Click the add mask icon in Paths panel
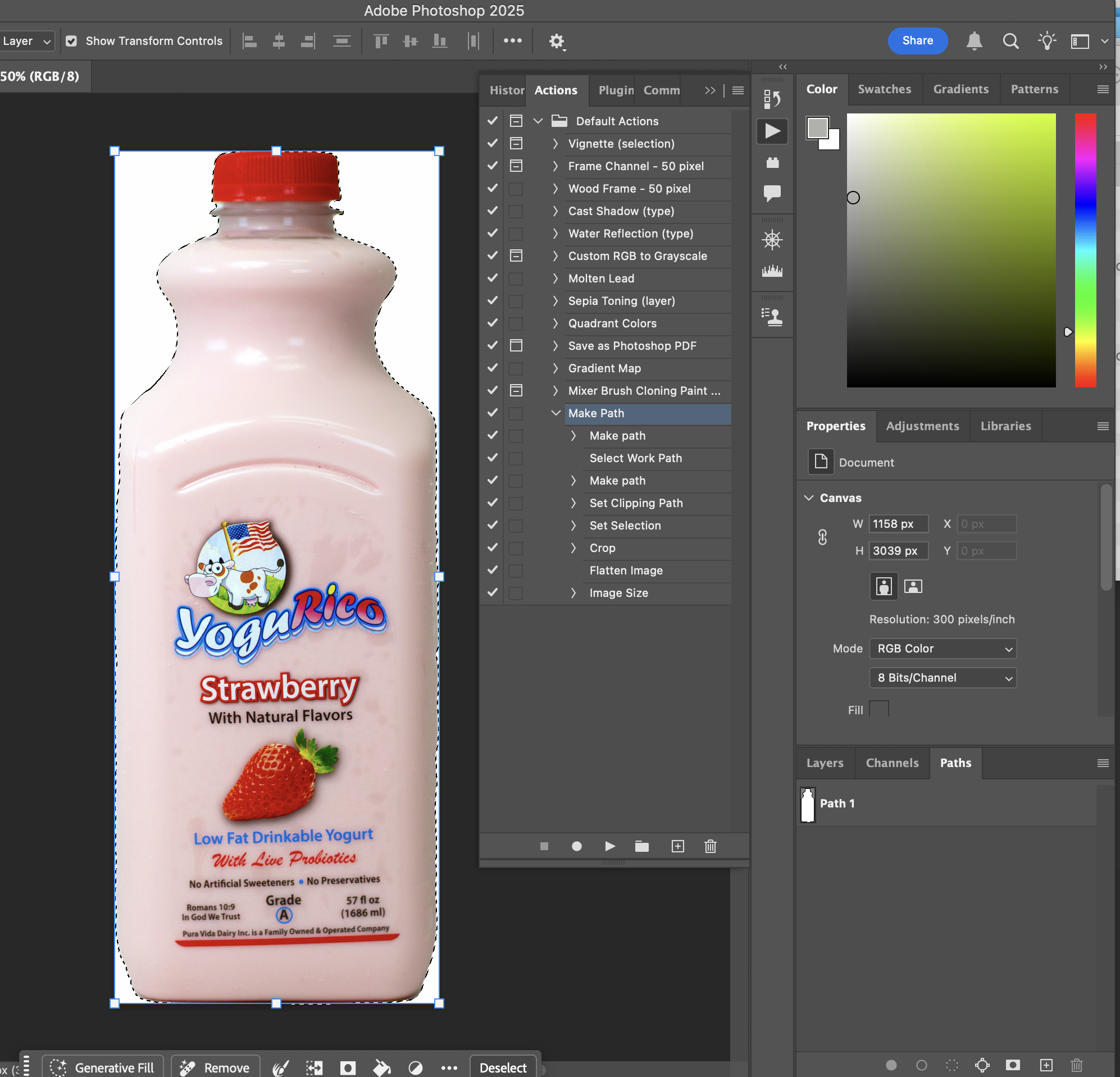 tap(1013, 1065)
